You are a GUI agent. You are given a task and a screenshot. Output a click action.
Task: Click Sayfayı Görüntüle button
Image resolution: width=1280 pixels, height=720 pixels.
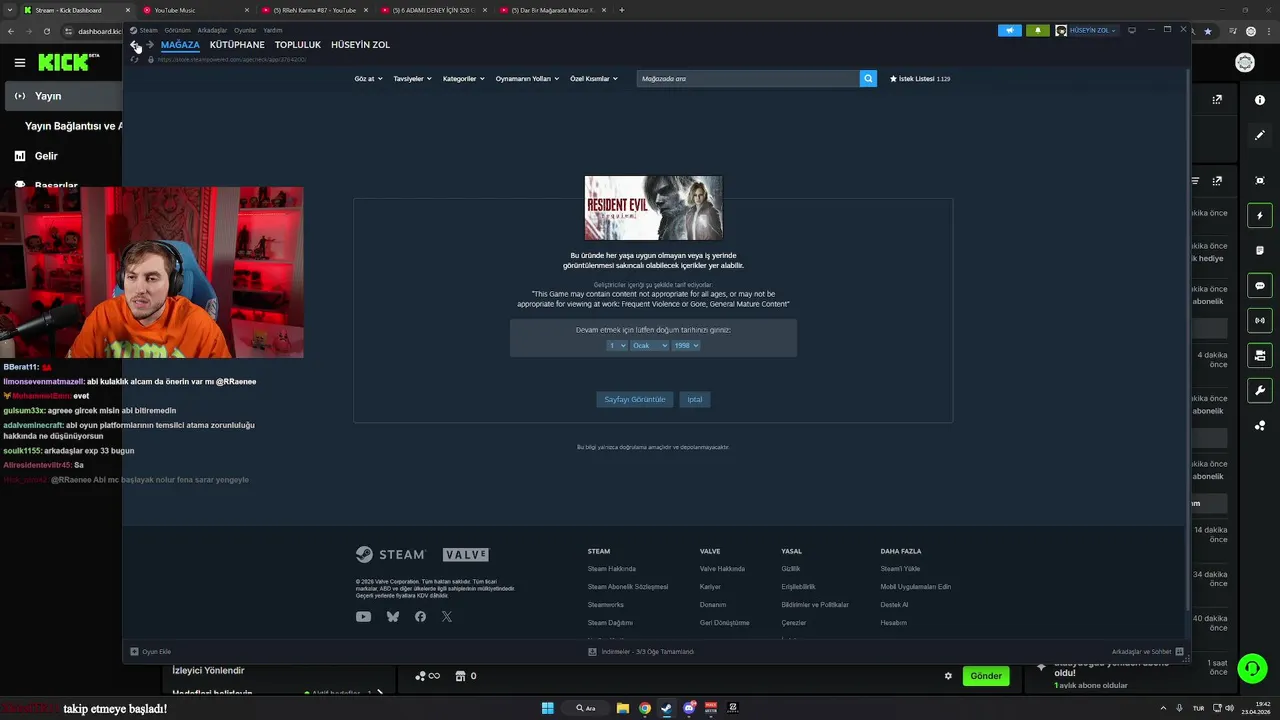635,399
